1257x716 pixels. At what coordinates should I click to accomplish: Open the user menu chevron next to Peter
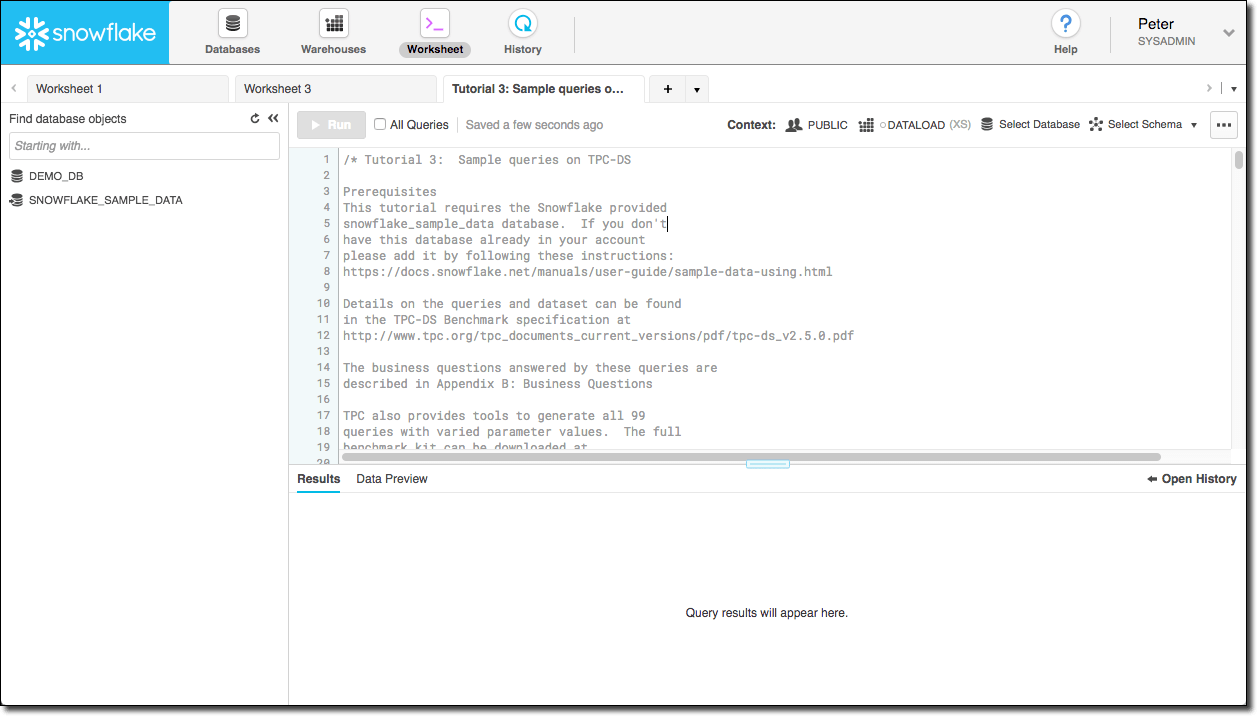point(1229,33)
